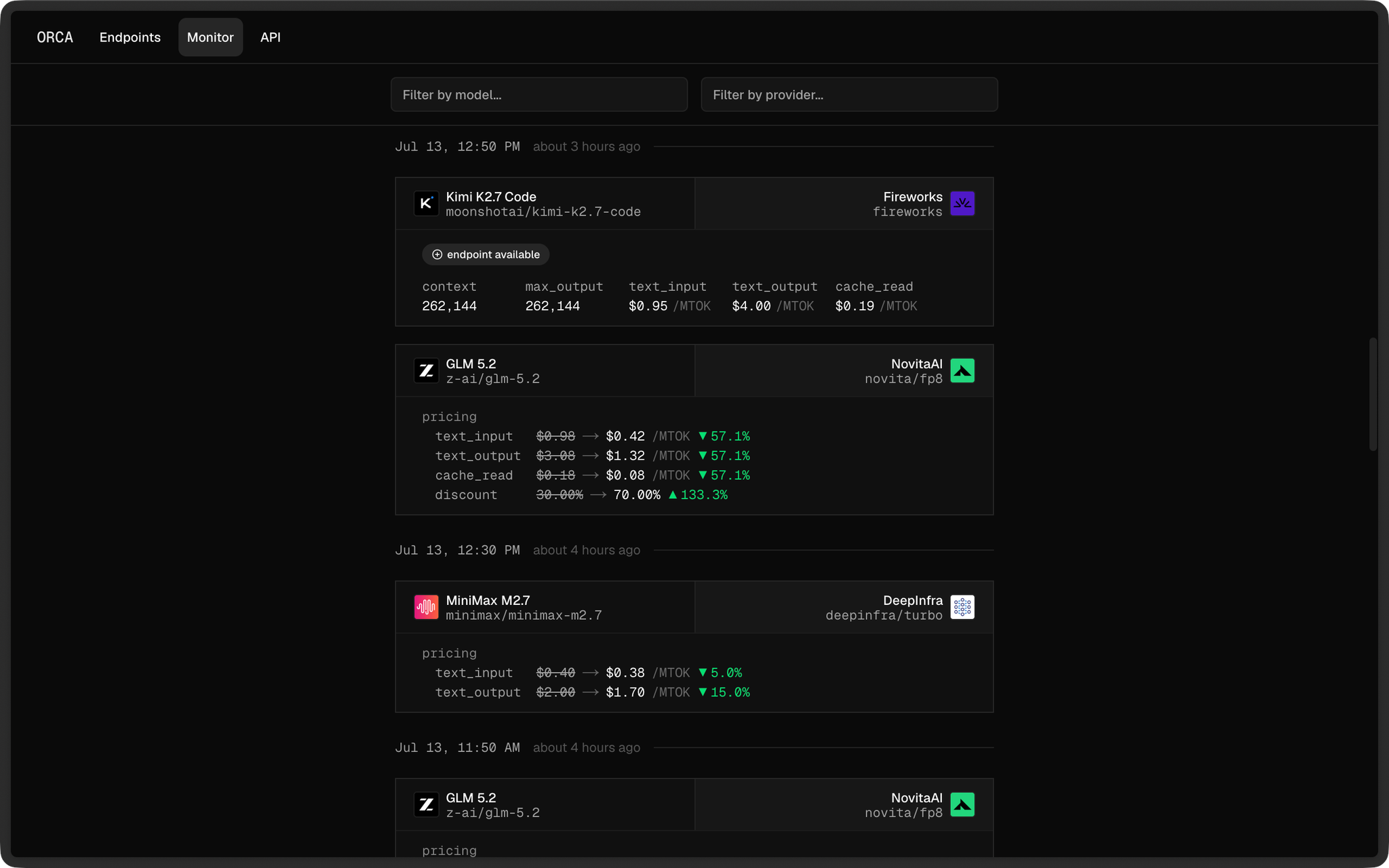Click about 4 hours ago beside 11:50 AM
Image resolution: width=1389 pixels, height=868 pixels.
[x=587, y=748]
